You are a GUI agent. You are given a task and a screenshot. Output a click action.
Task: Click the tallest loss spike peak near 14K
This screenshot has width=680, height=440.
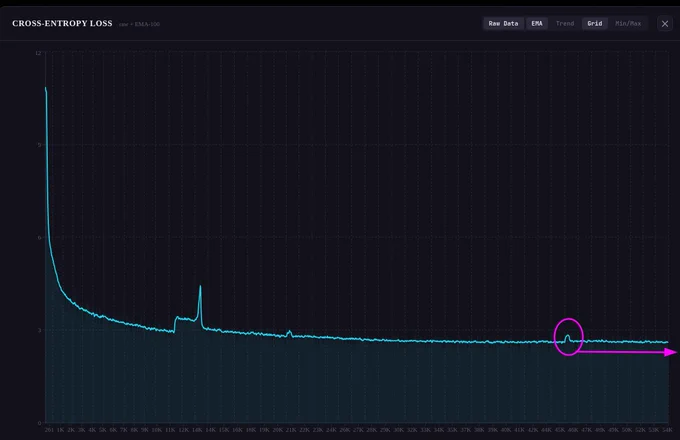coord(200,287)
